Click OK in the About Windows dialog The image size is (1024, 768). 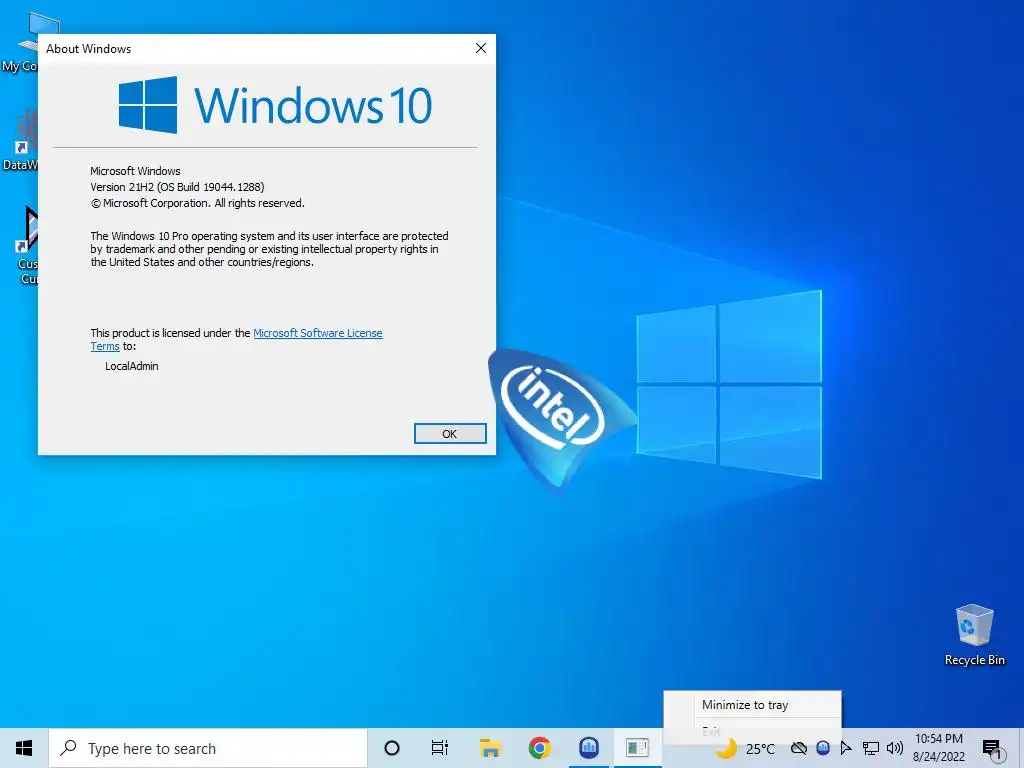(450, 434)
